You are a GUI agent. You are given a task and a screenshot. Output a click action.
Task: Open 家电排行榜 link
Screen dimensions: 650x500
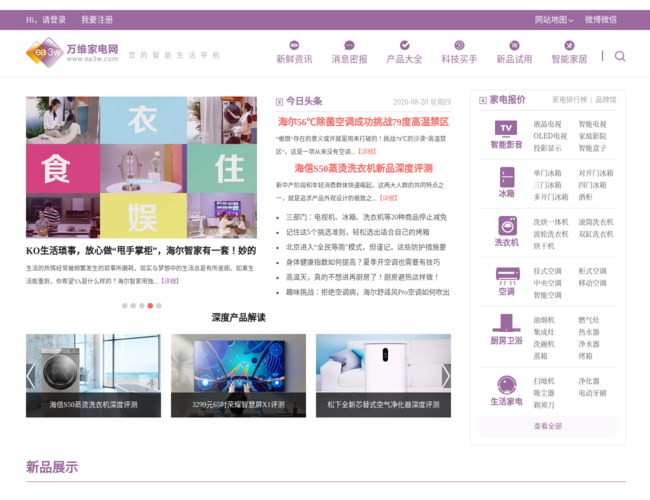point(569,100)
